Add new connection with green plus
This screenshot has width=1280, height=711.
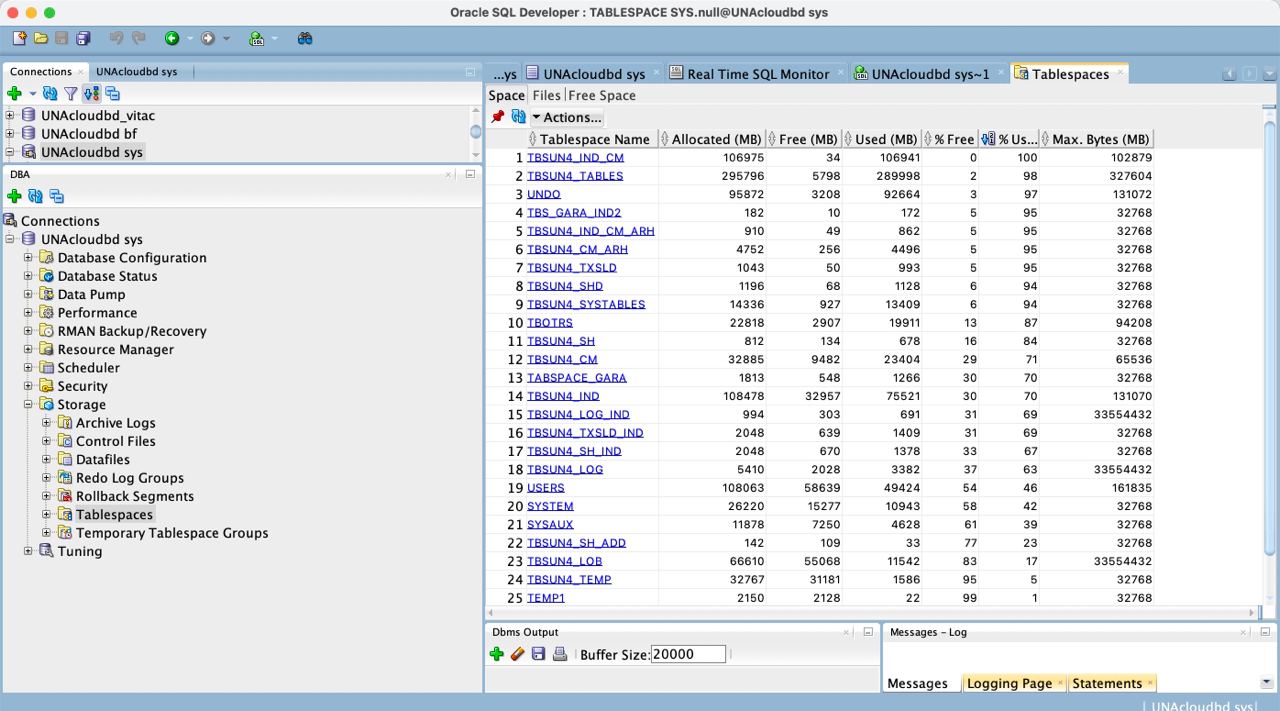[x=14, y=93]
